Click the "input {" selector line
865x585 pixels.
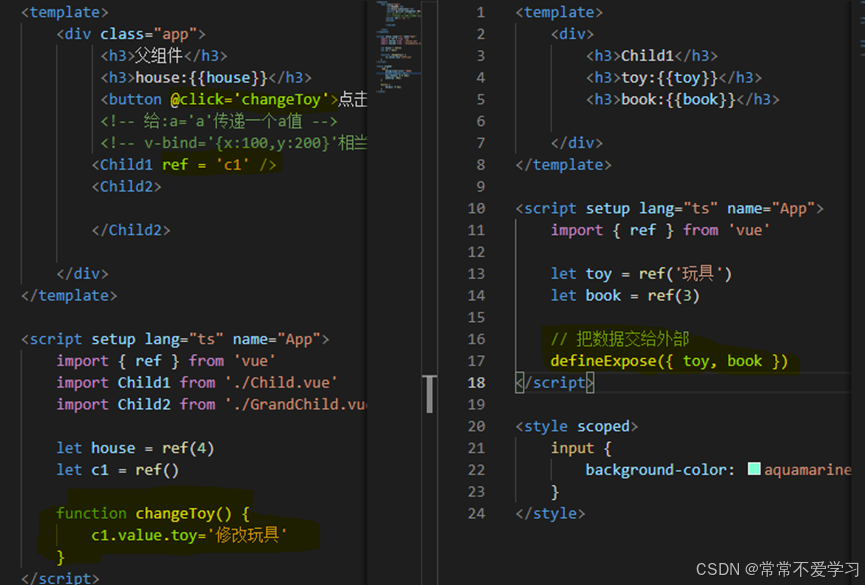581,448
